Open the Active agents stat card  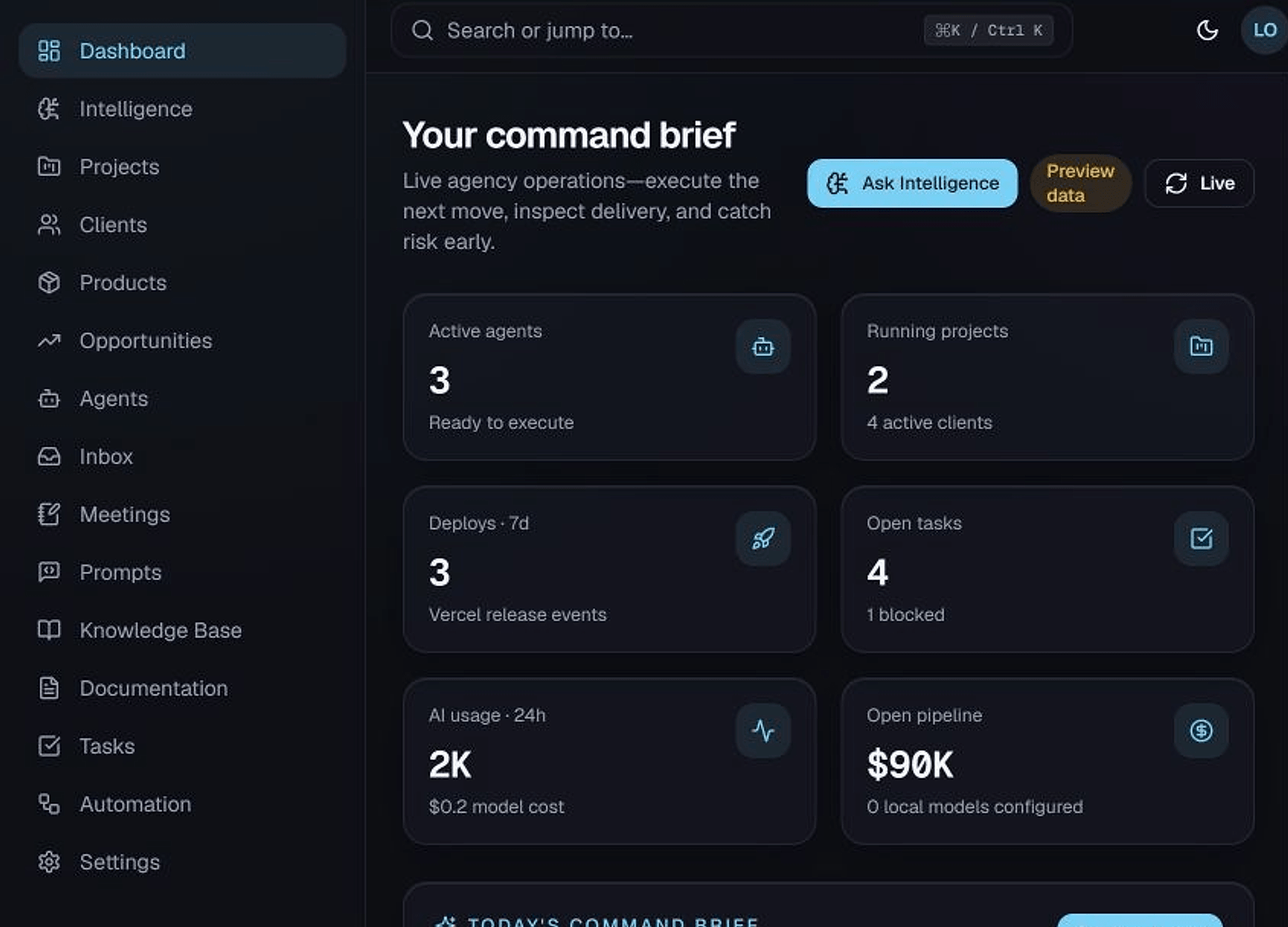pyautogui.click(x=610, y=377)
